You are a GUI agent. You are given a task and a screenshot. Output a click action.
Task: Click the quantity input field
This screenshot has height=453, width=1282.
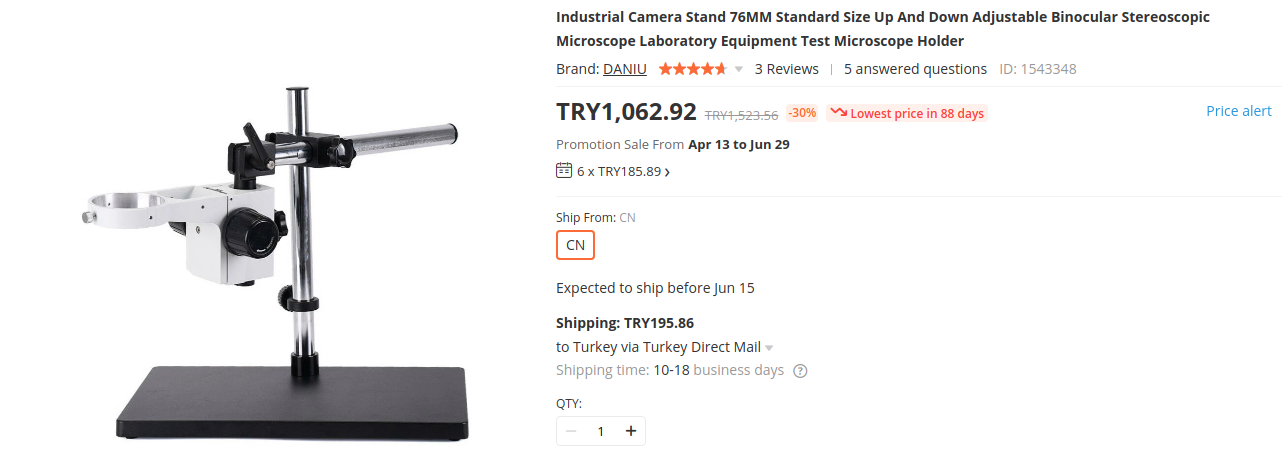601,431
